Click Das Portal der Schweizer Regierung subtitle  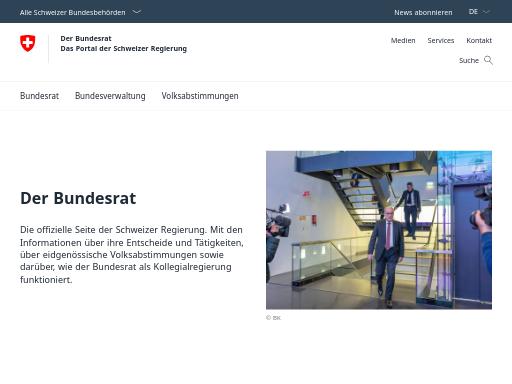coord(124,48)
